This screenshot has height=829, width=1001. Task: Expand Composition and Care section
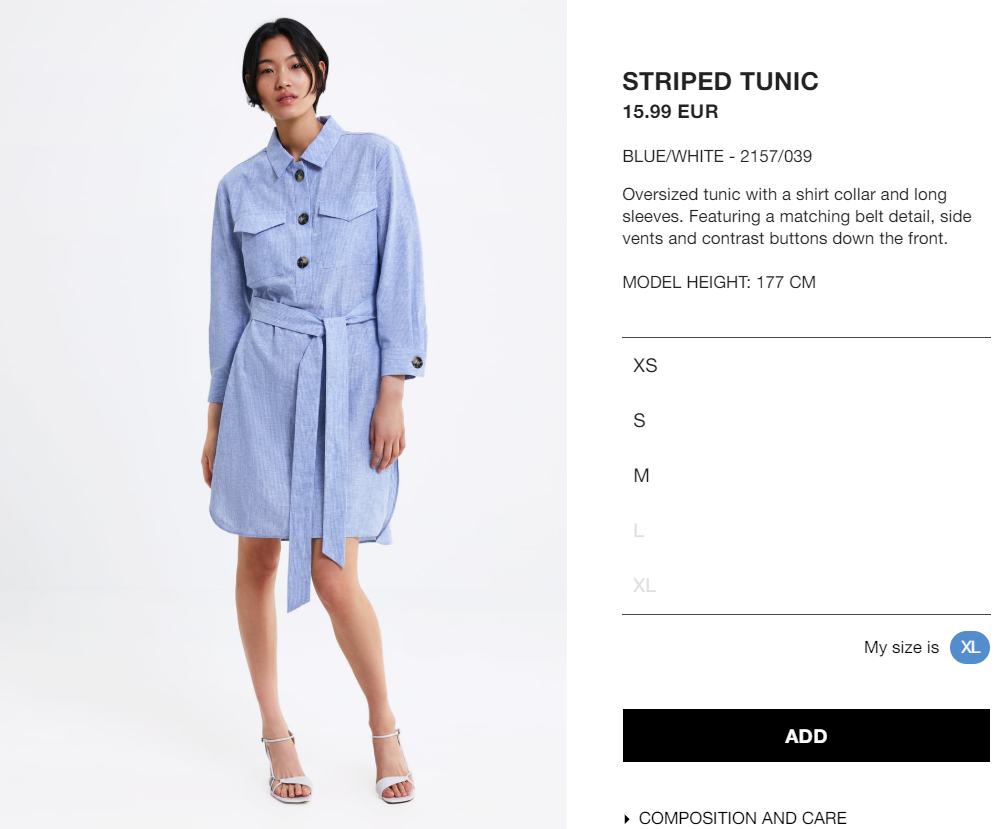[x=735, y=818]
